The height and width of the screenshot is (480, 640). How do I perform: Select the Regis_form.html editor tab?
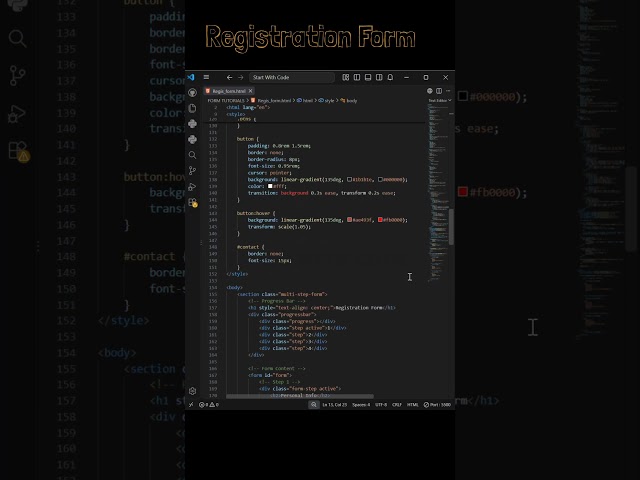[229, 91]
